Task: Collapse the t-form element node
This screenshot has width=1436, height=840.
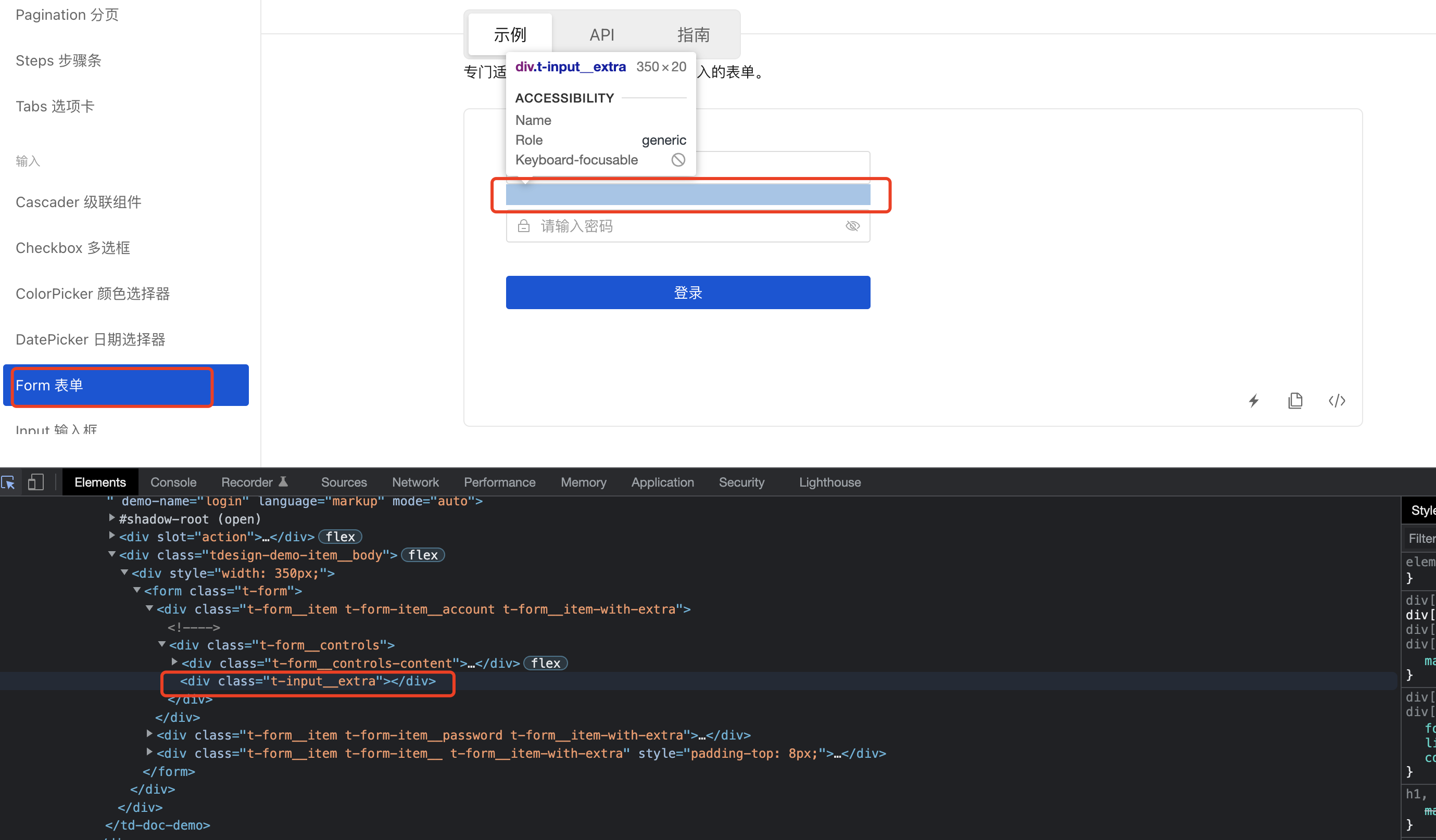Action: coord(137,590)
